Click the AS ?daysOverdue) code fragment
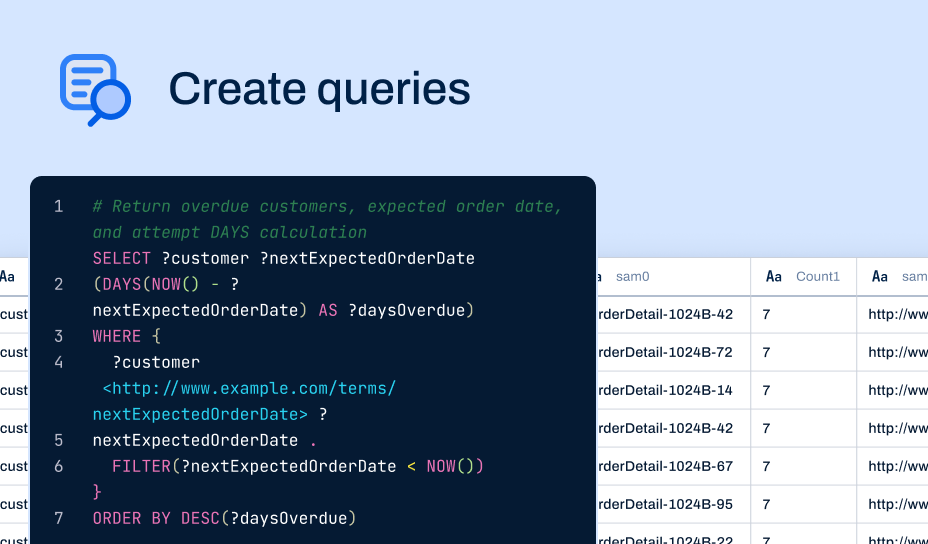The image size is (928, 544). [x=396, y=310]
